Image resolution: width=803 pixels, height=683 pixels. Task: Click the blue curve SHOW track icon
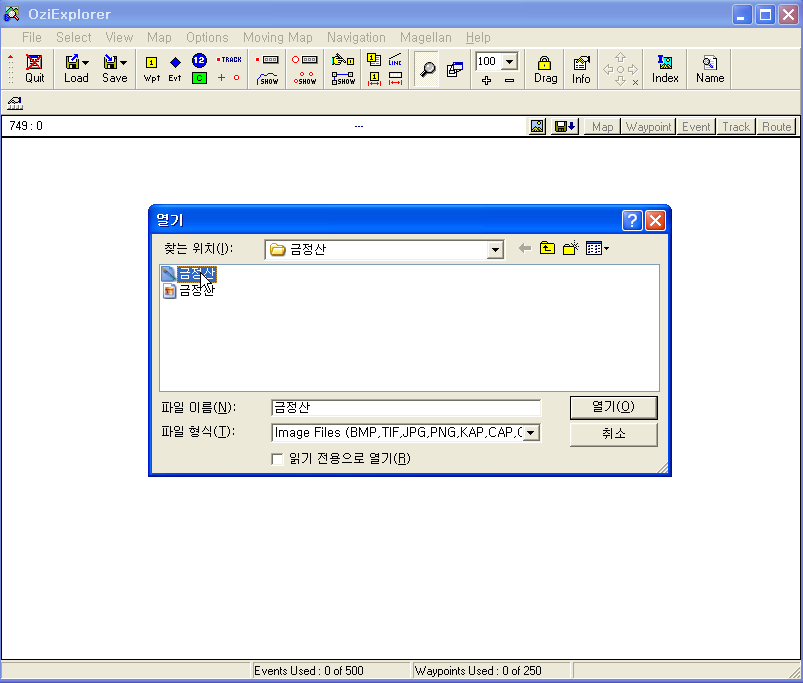point(267,78)
